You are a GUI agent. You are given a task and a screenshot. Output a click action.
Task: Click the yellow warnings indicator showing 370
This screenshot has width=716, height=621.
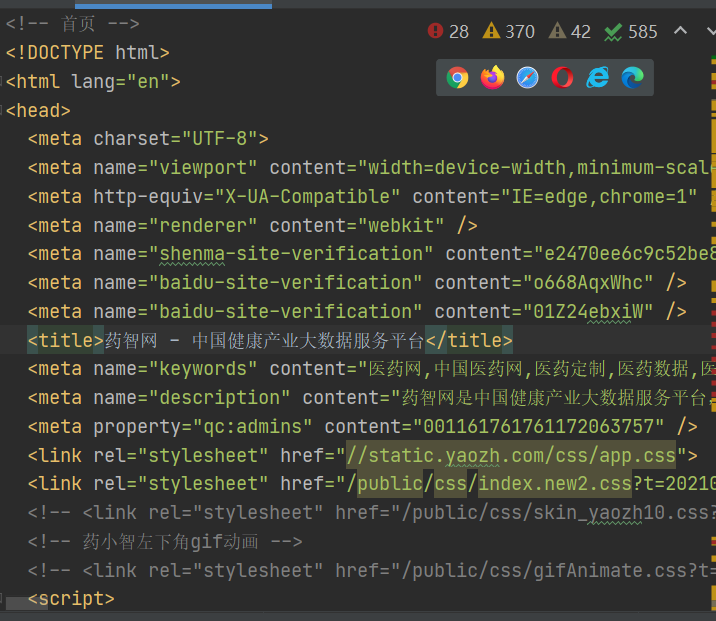[508, 32]
